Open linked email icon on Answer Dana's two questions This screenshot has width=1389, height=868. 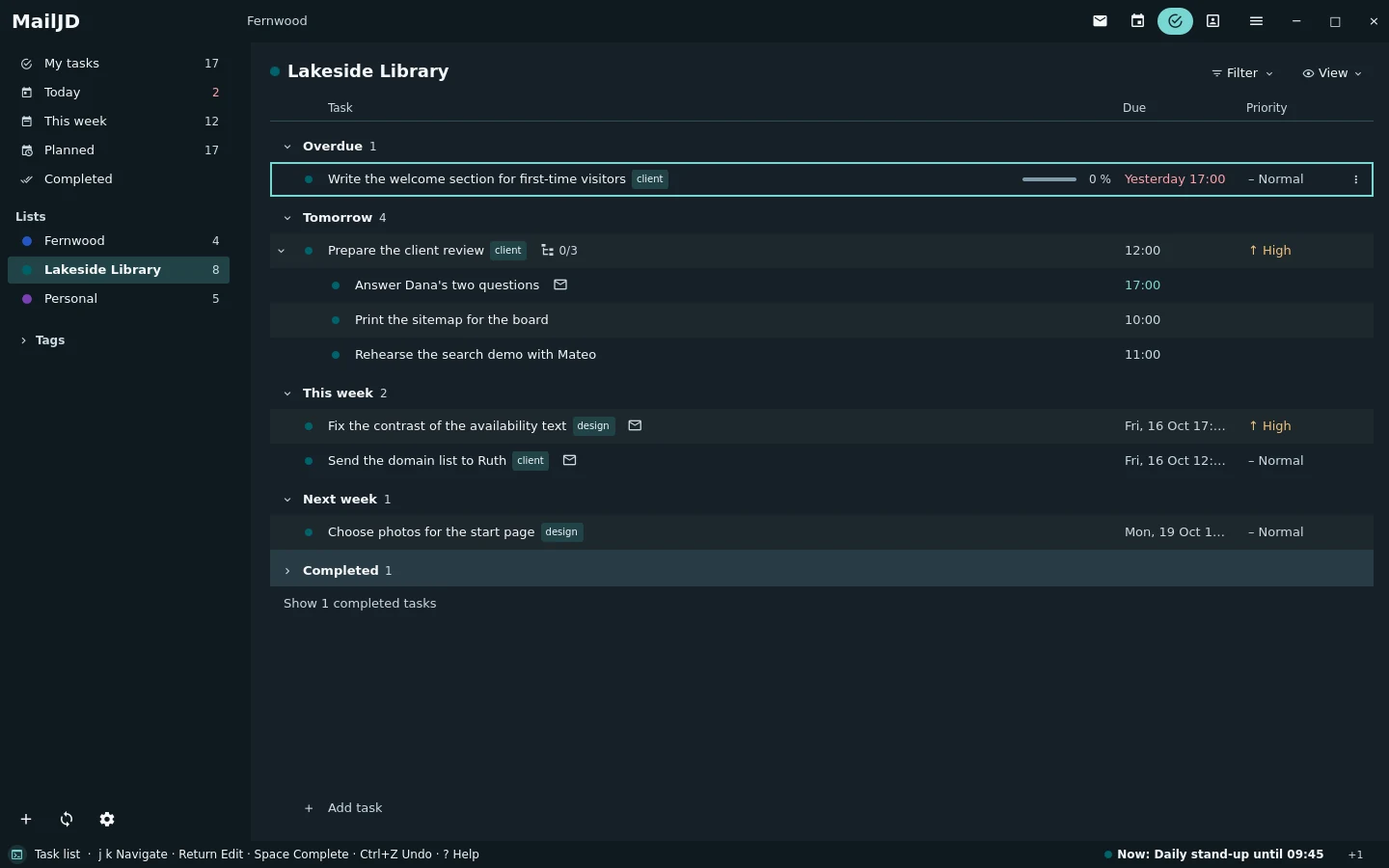[x=560, y=285]
